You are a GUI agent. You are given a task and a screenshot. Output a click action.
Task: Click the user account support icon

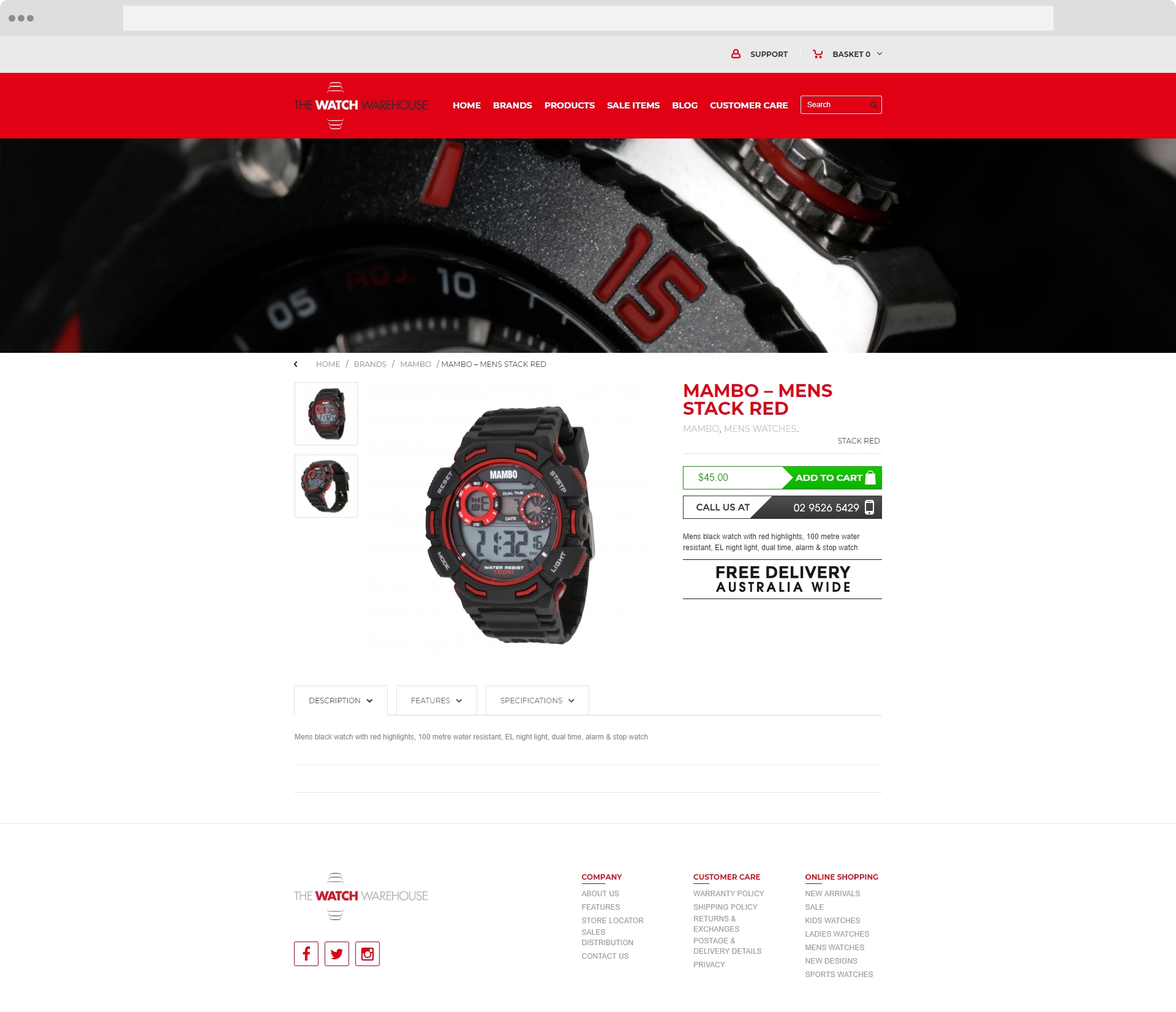[737, 54]
